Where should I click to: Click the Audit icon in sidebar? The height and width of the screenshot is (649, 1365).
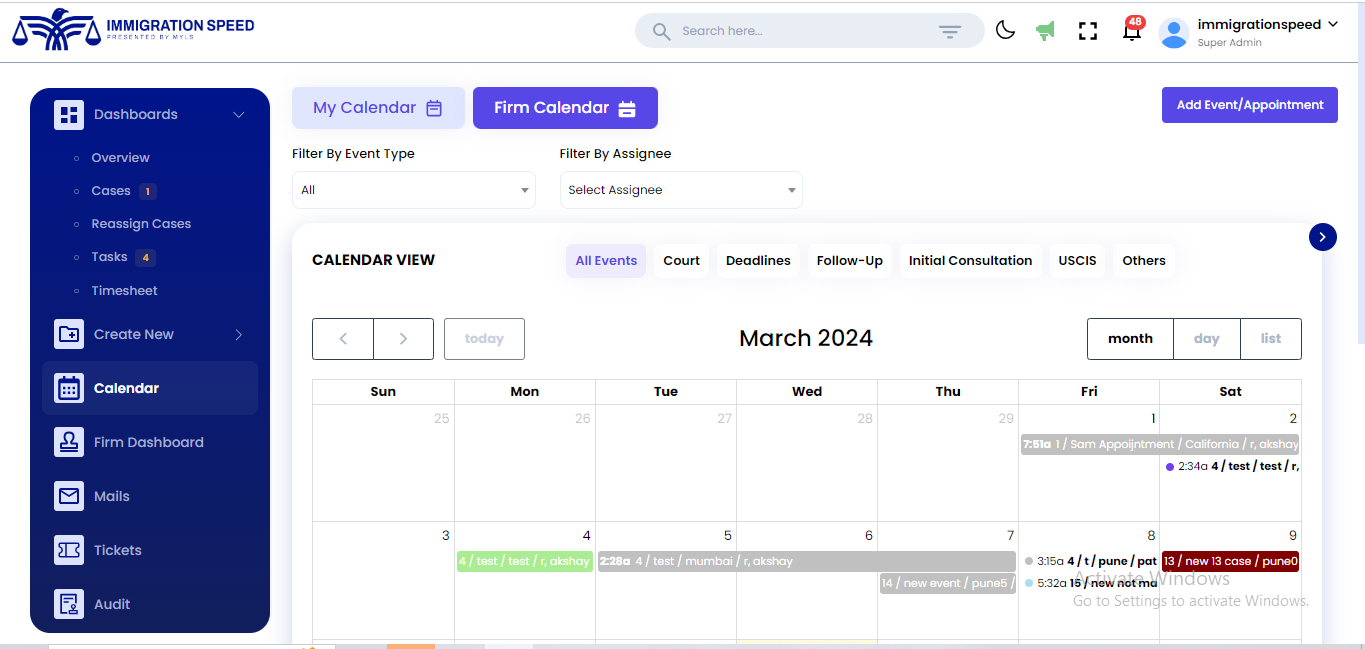69,604
